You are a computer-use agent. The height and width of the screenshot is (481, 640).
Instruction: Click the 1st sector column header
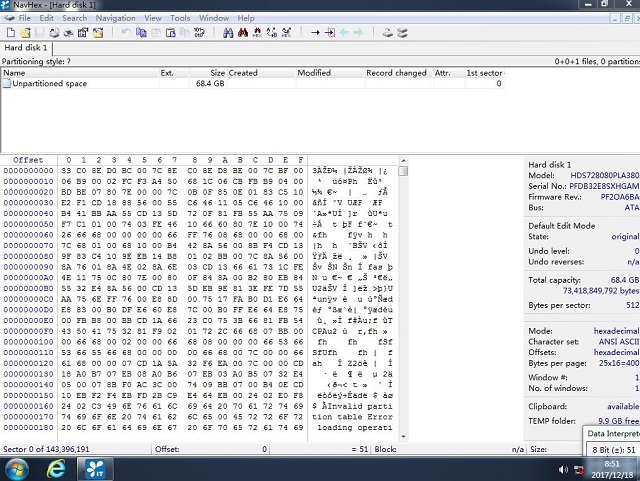pos(484,73)
